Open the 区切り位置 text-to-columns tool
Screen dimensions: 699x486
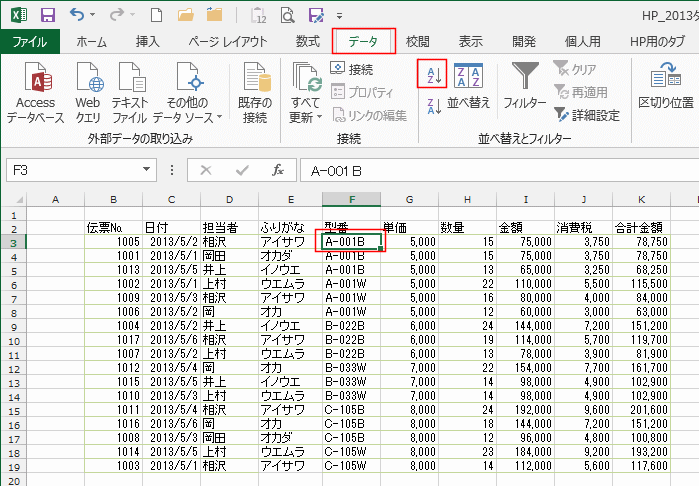click(x=665, y=86)
